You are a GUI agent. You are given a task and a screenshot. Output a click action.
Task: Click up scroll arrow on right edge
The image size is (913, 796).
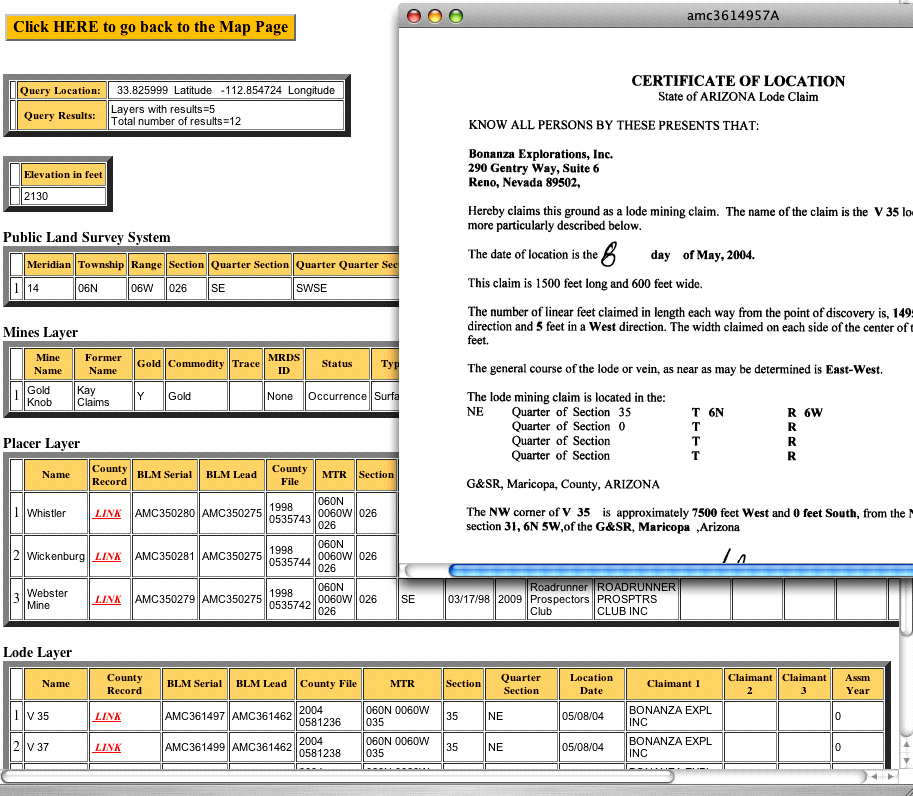tap(907, 745)
